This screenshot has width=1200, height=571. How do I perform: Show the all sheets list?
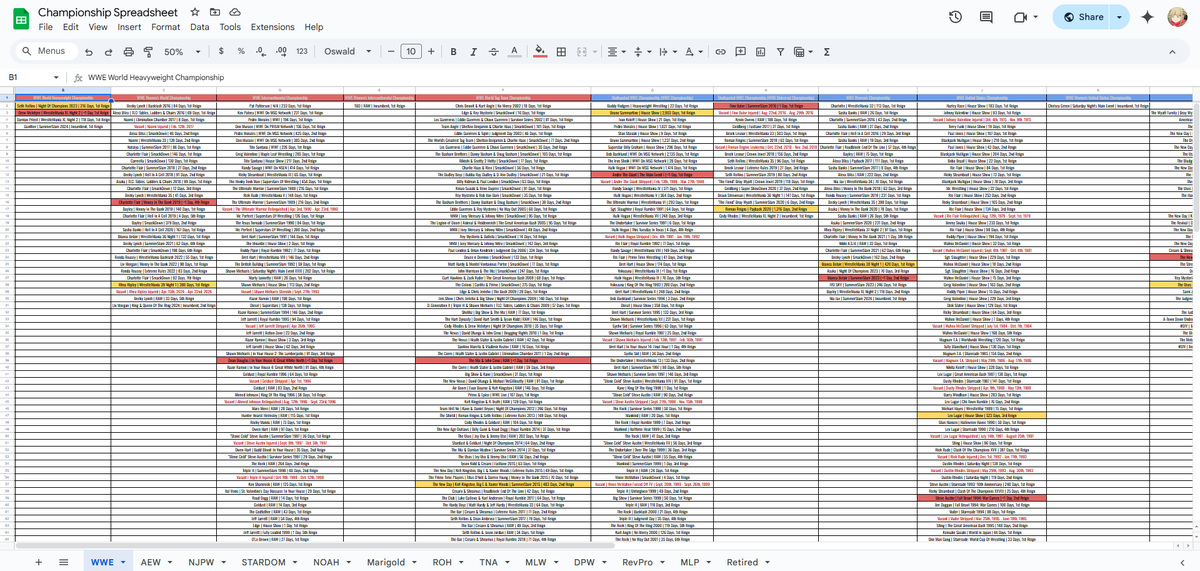coord(63,562)
